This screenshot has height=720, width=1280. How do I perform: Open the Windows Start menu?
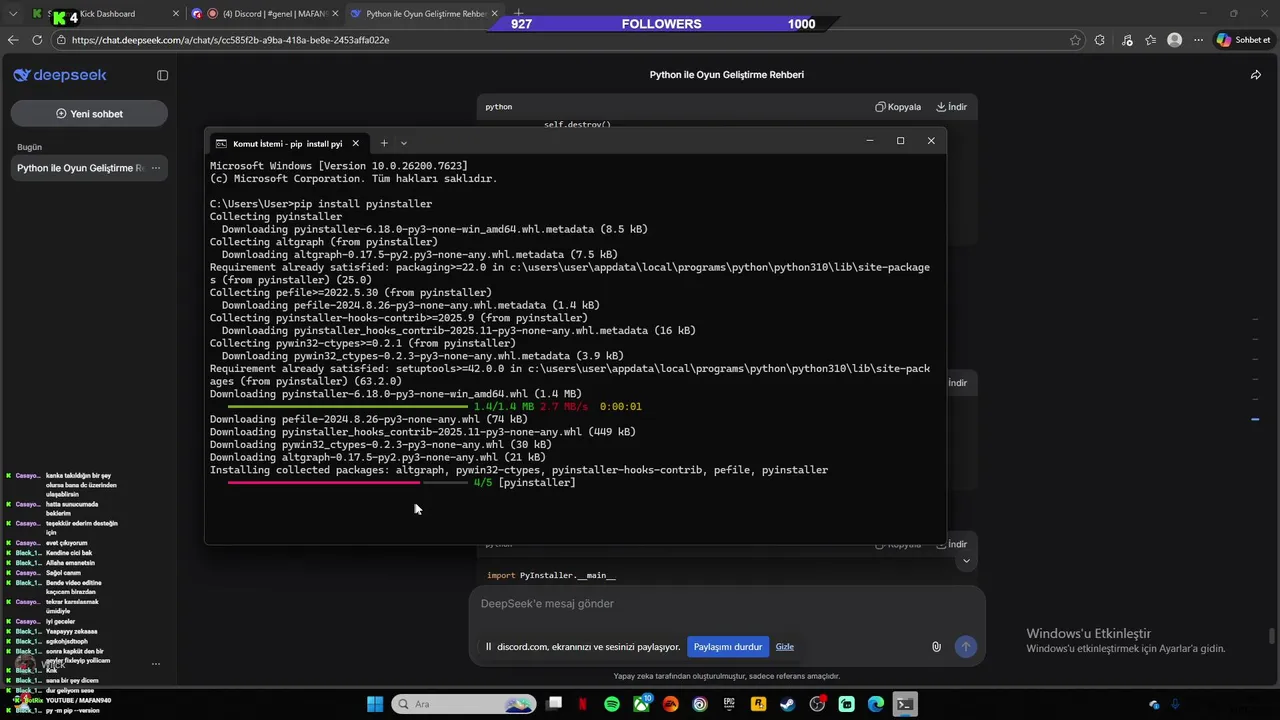(375, 704)
